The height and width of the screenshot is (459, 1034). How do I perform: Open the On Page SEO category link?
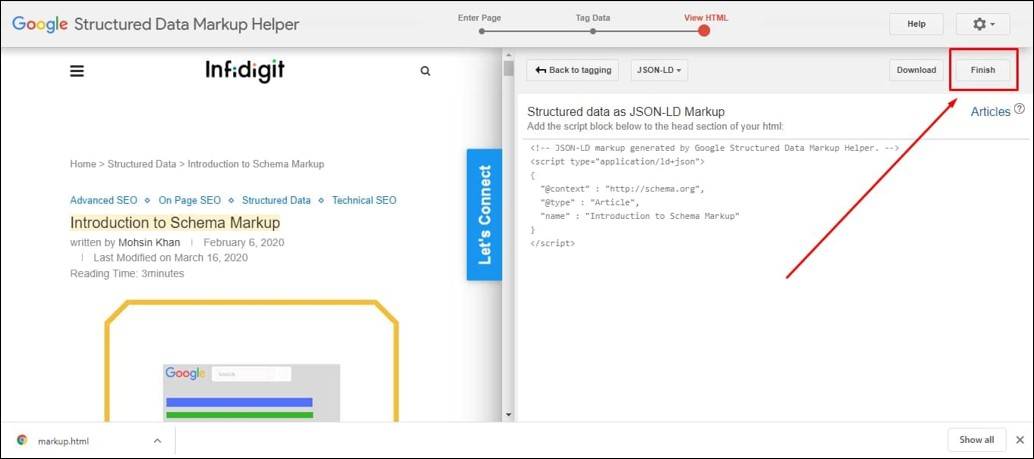pyautogui.click(x=190, y=200)
